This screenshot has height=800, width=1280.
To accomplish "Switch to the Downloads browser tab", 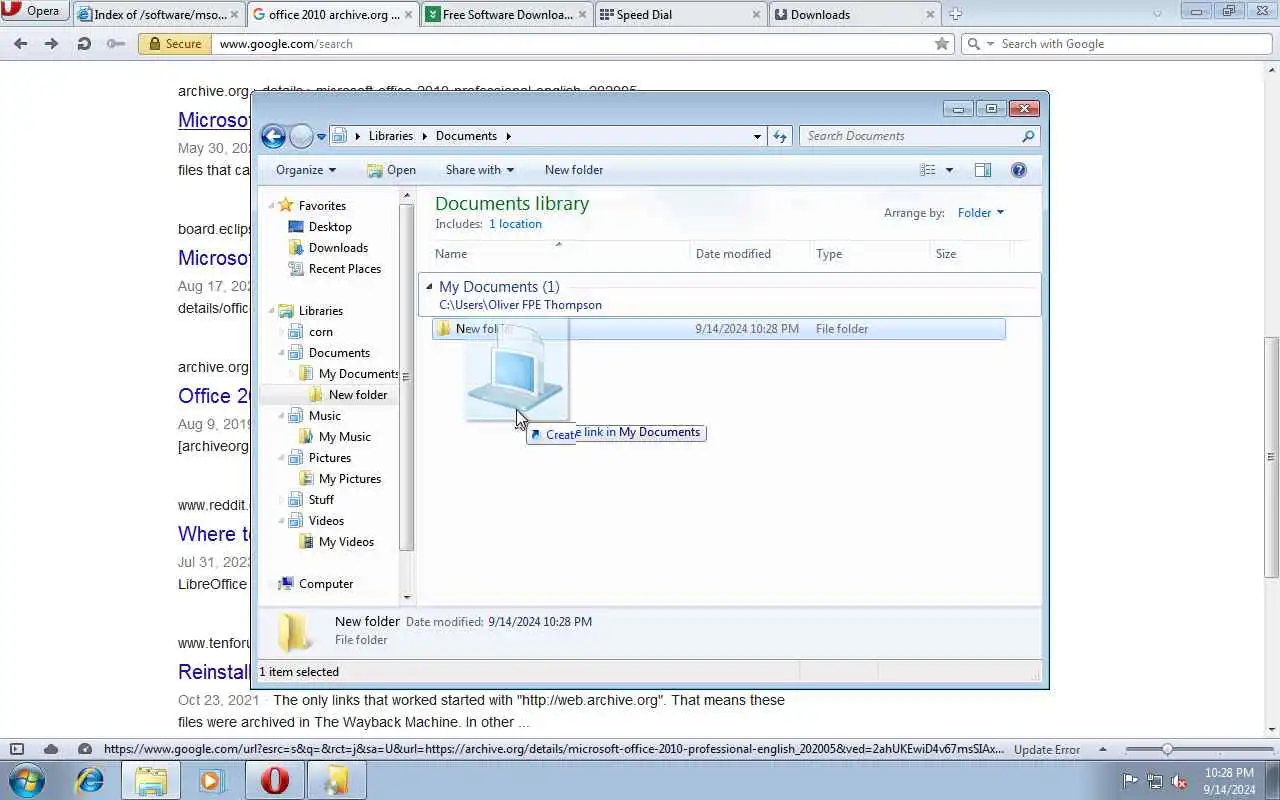I will point(855,14).
